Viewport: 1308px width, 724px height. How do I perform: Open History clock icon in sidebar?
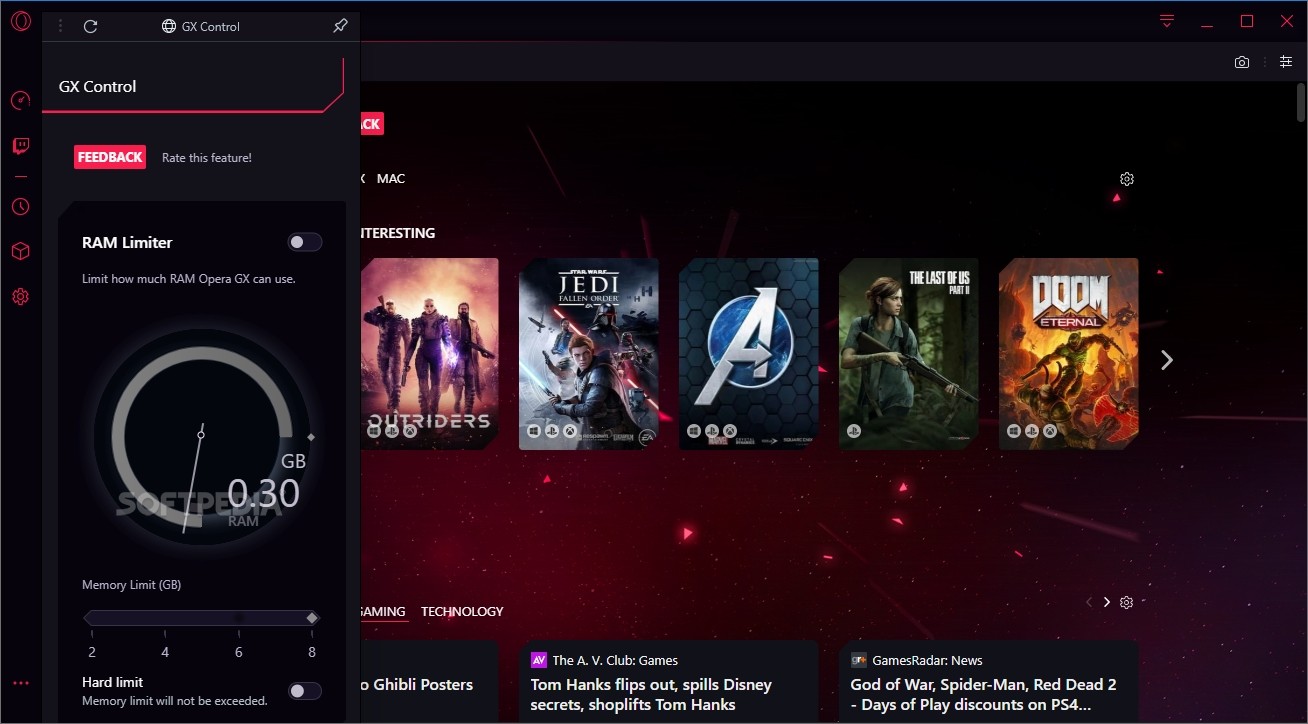coord(20,207)
